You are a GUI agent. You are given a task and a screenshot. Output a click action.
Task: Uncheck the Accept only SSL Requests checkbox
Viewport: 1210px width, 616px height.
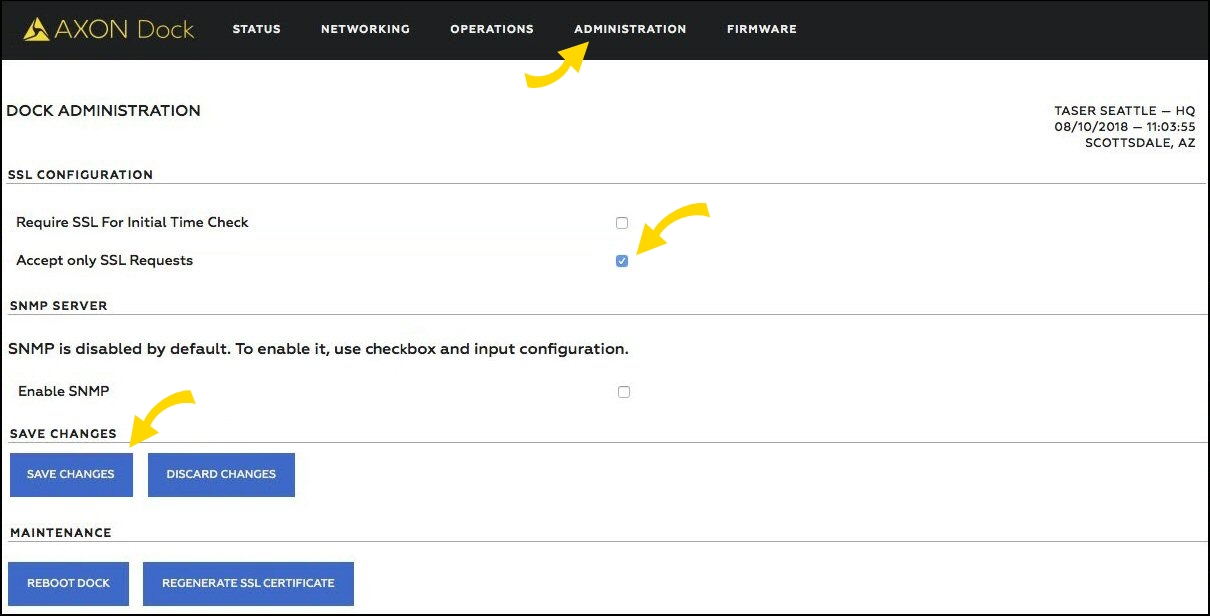coord(622,261)
